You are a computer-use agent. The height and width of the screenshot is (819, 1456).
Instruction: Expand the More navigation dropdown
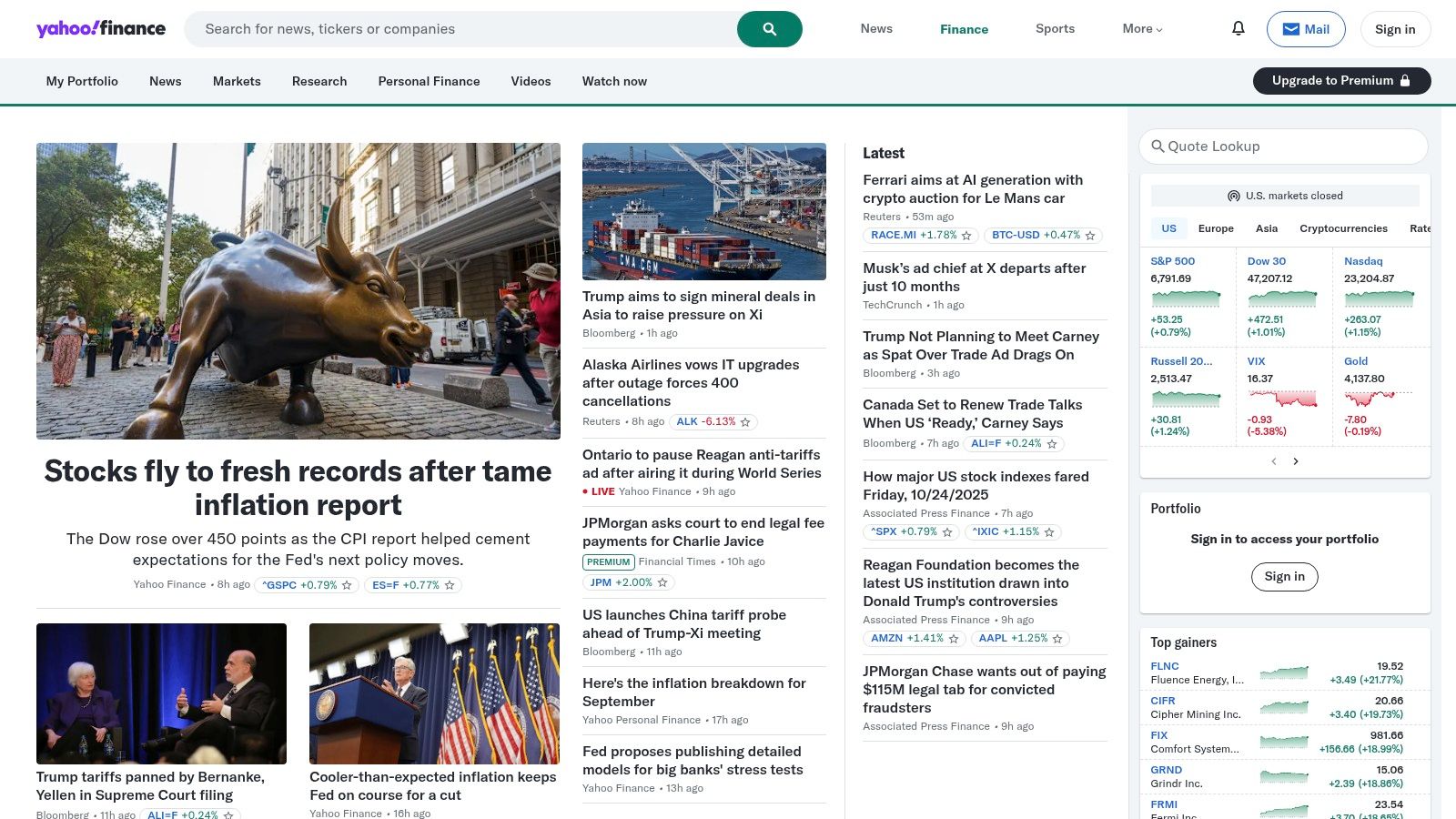click(x=1142, y=28)
